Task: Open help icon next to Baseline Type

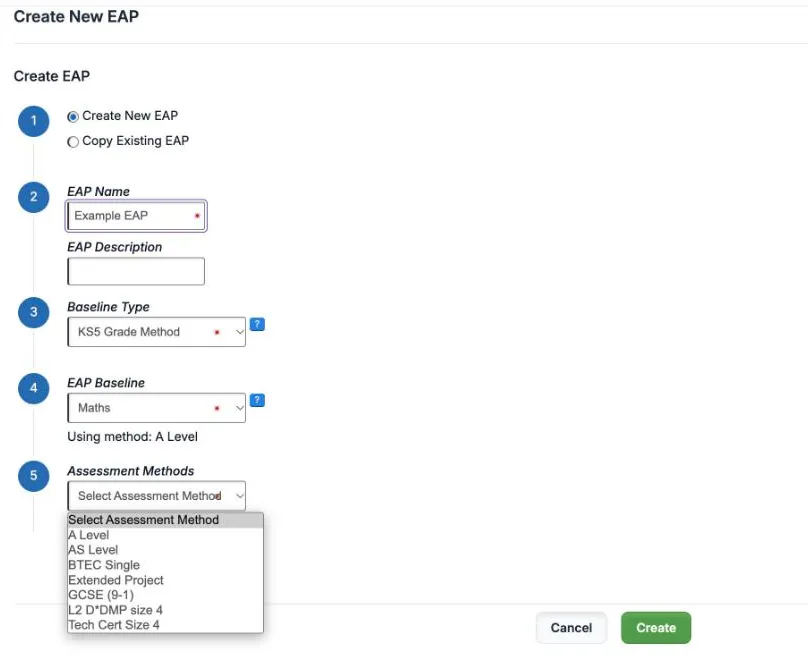Action: pos(257,325)
